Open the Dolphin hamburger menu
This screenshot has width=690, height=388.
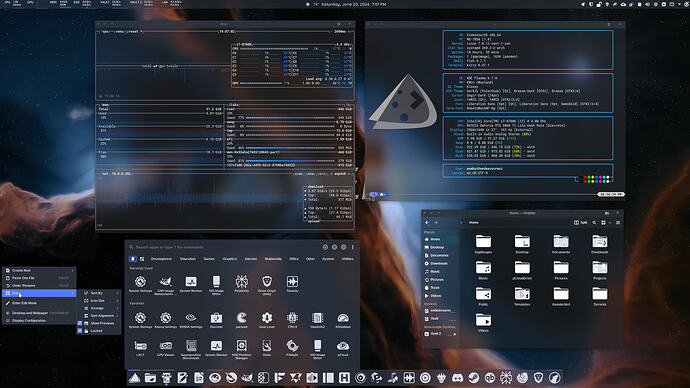[618, 223]
